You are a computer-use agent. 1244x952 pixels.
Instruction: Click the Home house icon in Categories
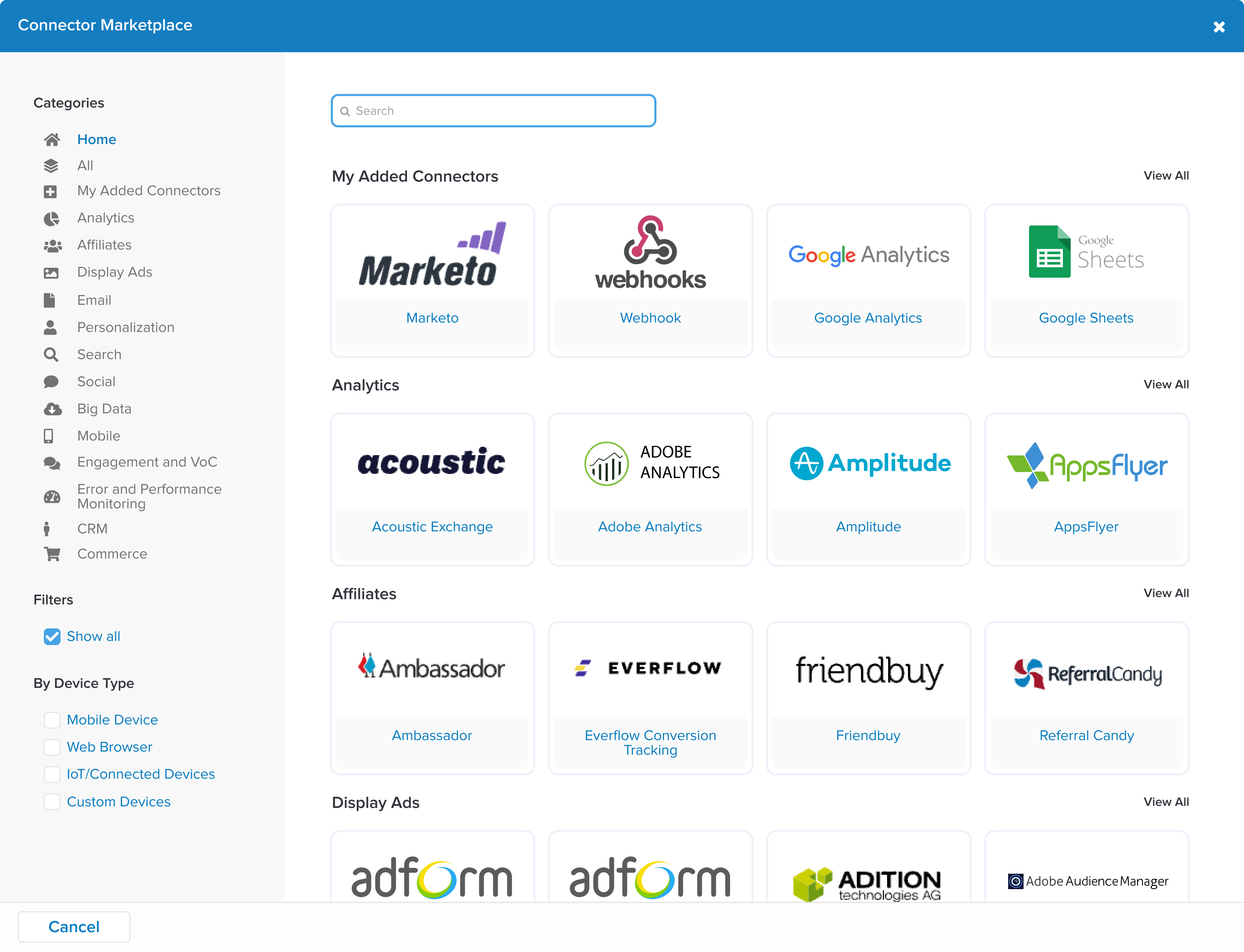point(52,139)
